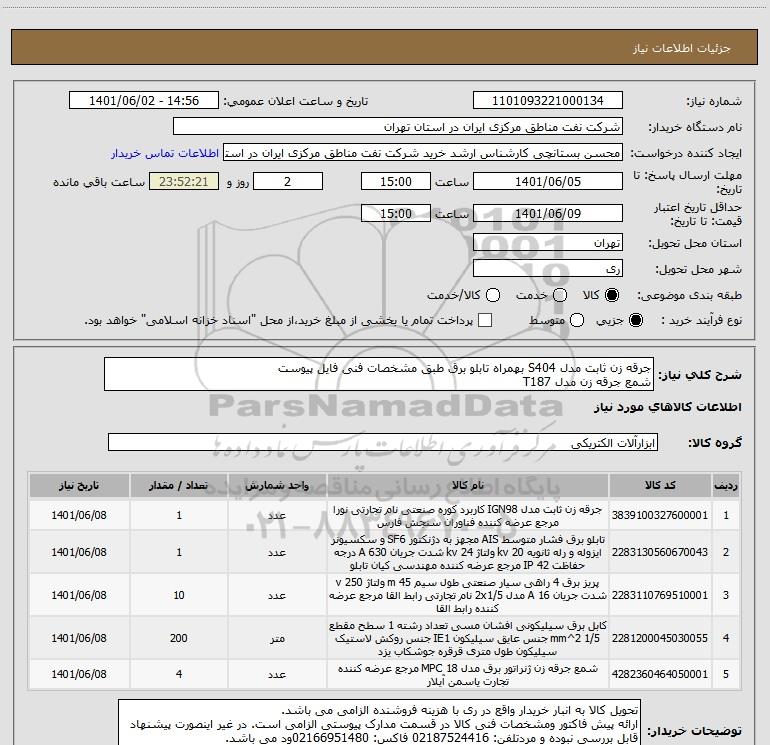Viewport: 770px width, 745px height.
Task: Click the silicone power cable item name
Action: pyautogui.click(x=468, y=638)
